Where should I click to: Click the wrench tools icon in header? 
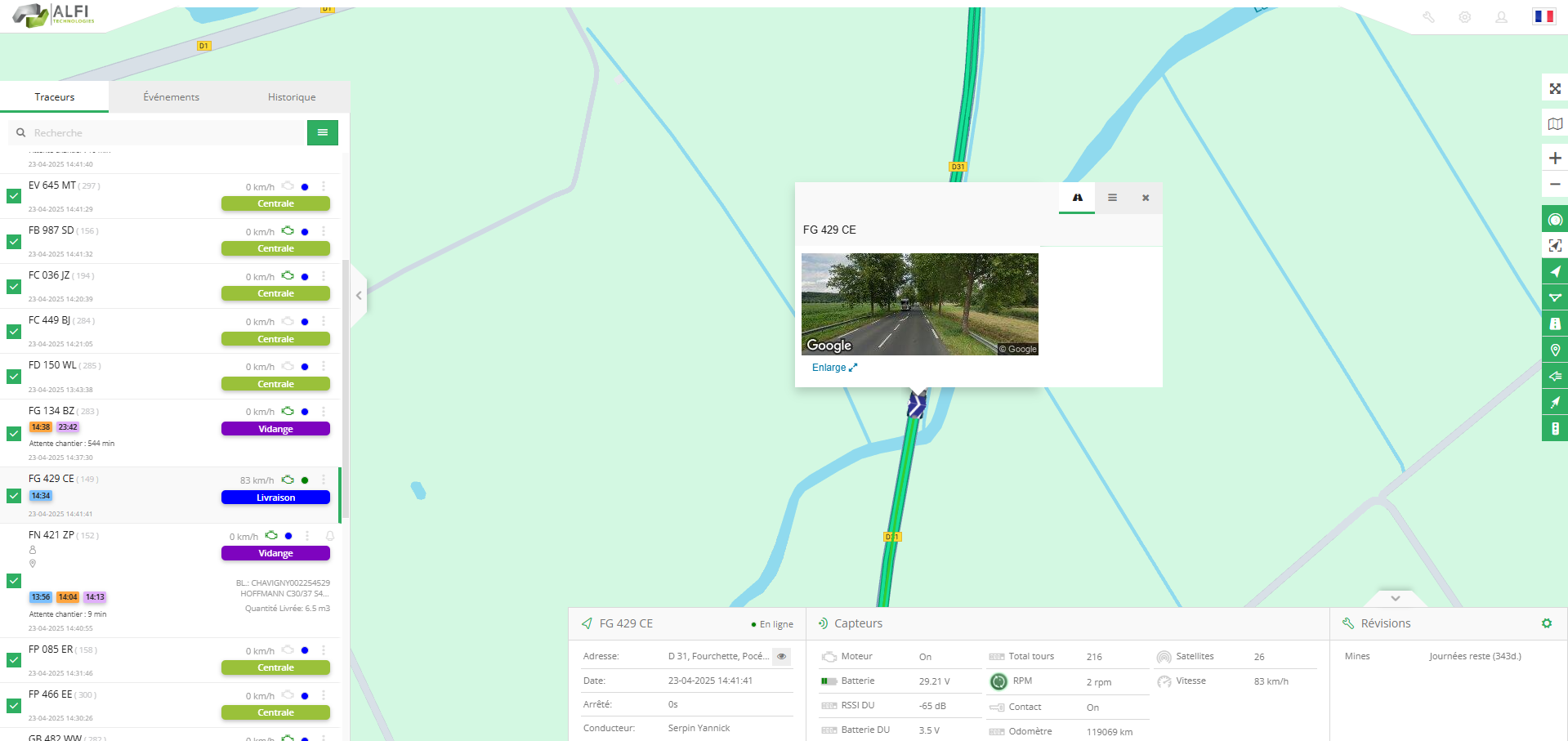[1428, 17]
